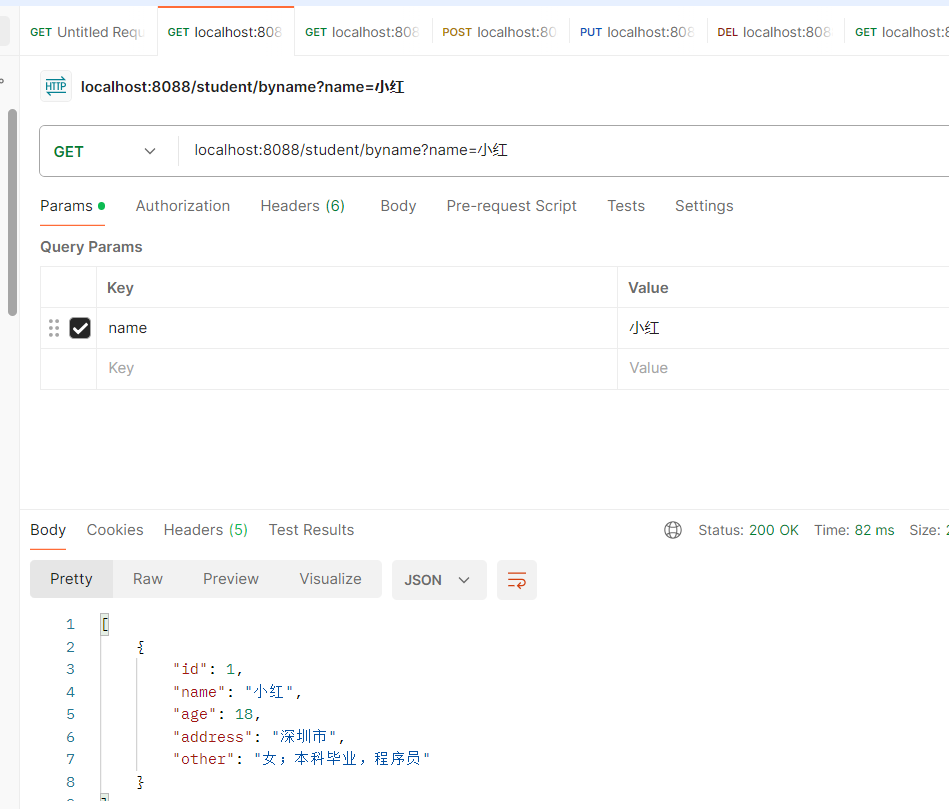
Task: Open the Pre-request Script tab
Action: (x=511, y=206)
